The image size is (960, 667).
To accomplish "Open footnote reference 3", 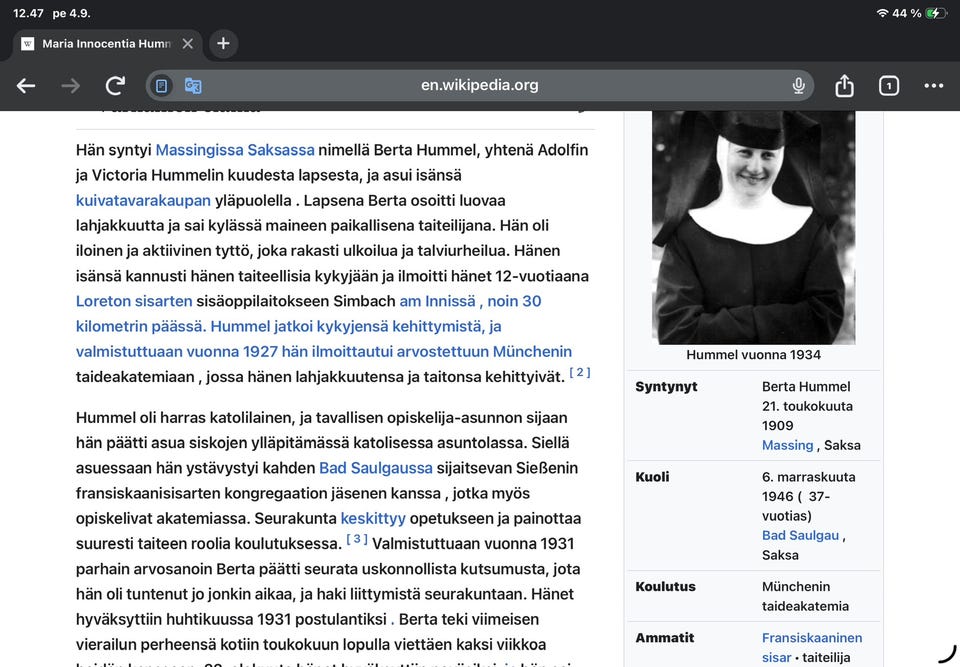I will pos(357,539).
